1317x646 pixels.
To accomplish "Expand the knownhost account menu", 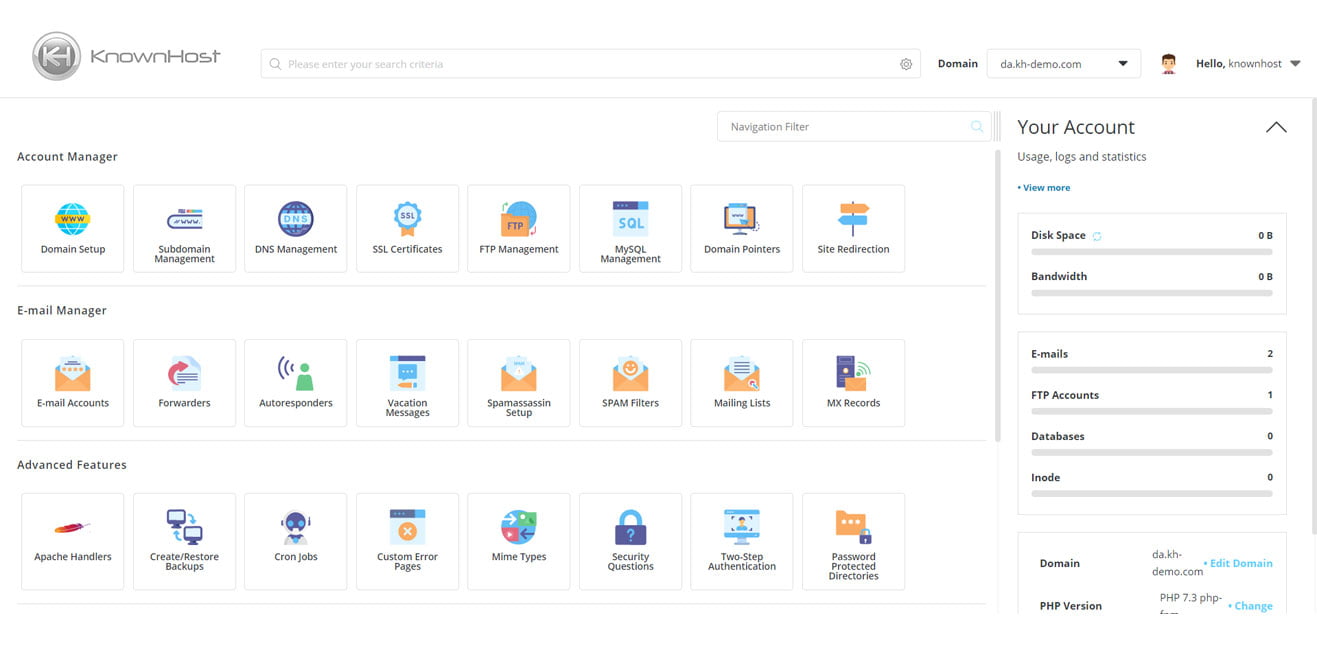I will click(x=1247, y=63).
